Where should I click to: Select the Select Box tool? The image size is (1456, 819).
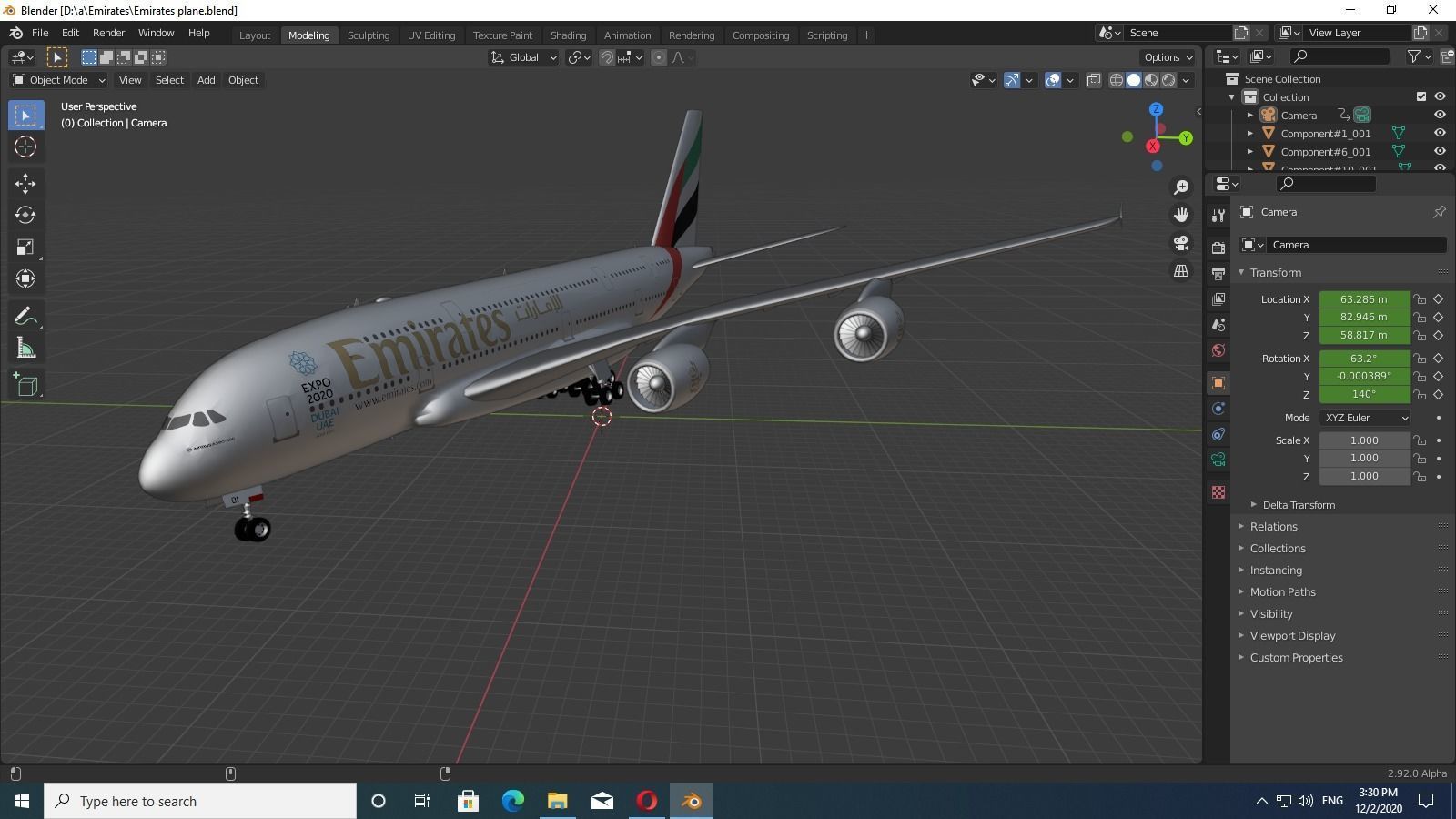click(25, 116)
